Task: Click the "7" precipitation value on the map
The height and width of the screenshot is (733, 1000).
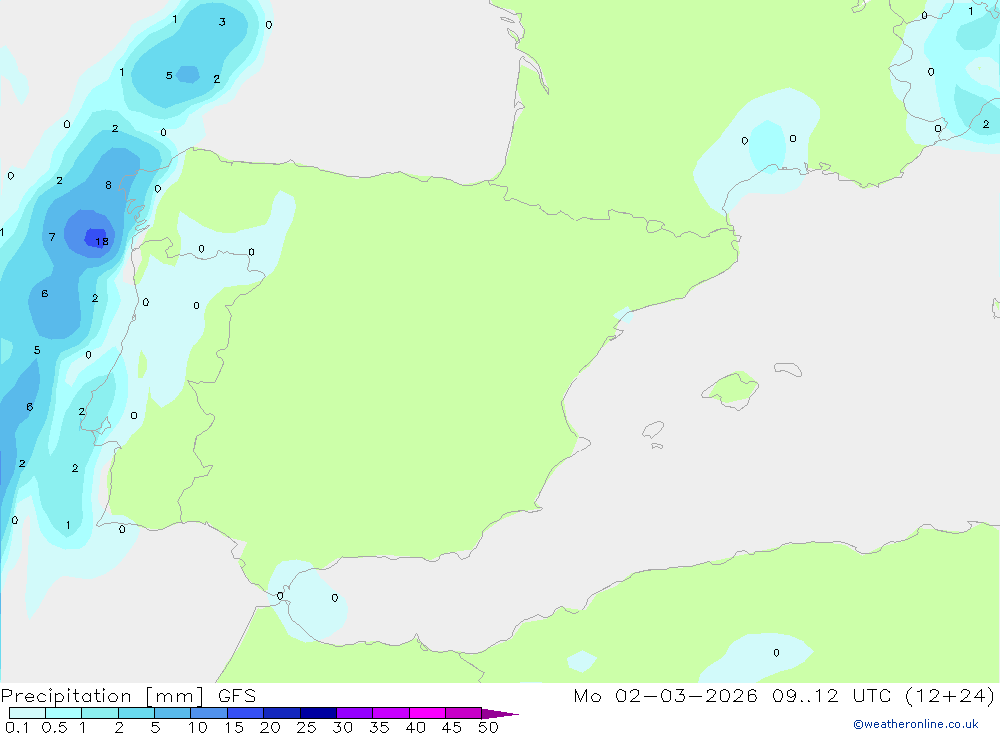Action: tap(52, 237)
